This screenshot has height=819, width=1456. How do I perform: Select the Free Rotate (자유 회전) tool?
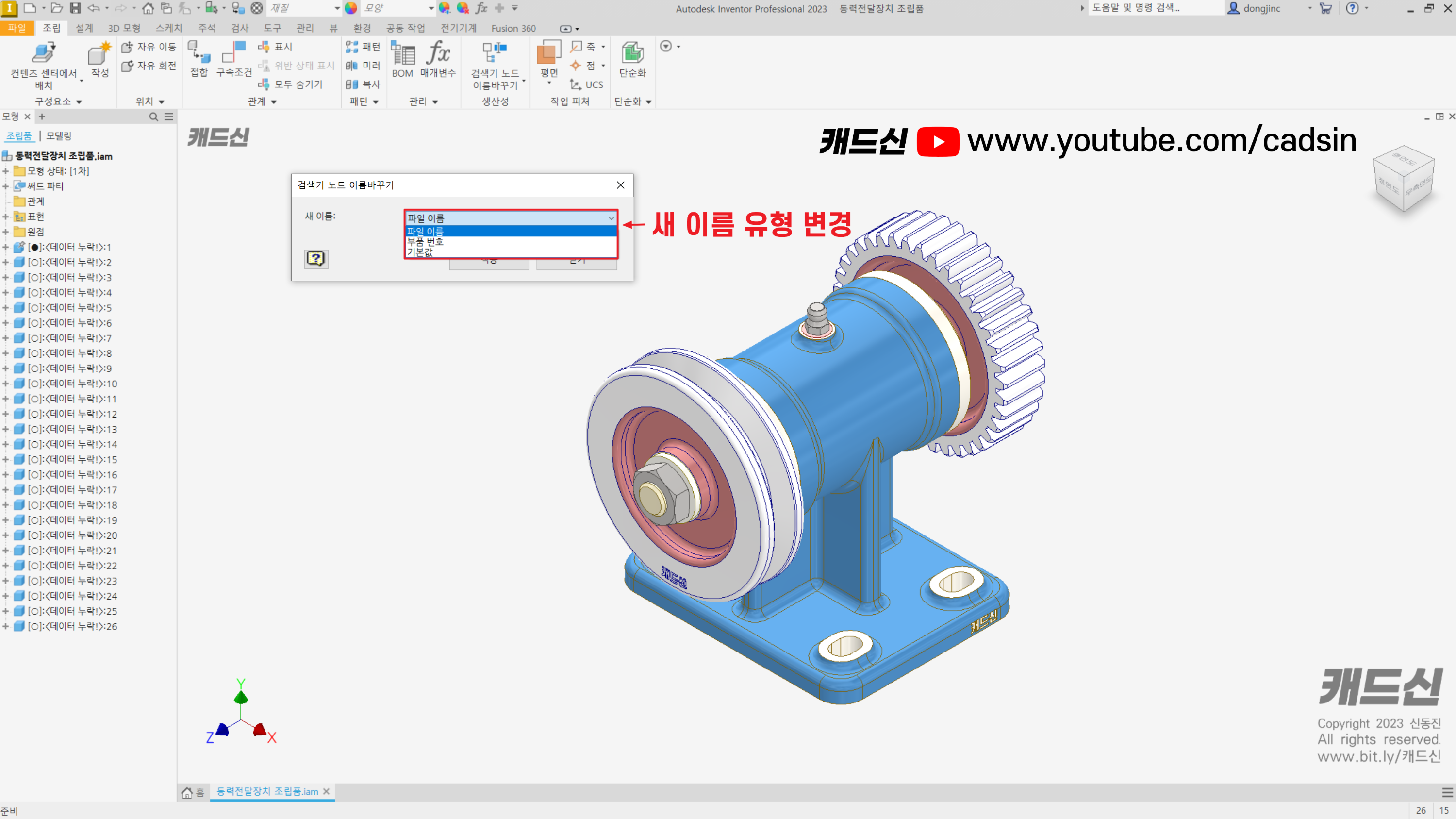tap(149, 66)
